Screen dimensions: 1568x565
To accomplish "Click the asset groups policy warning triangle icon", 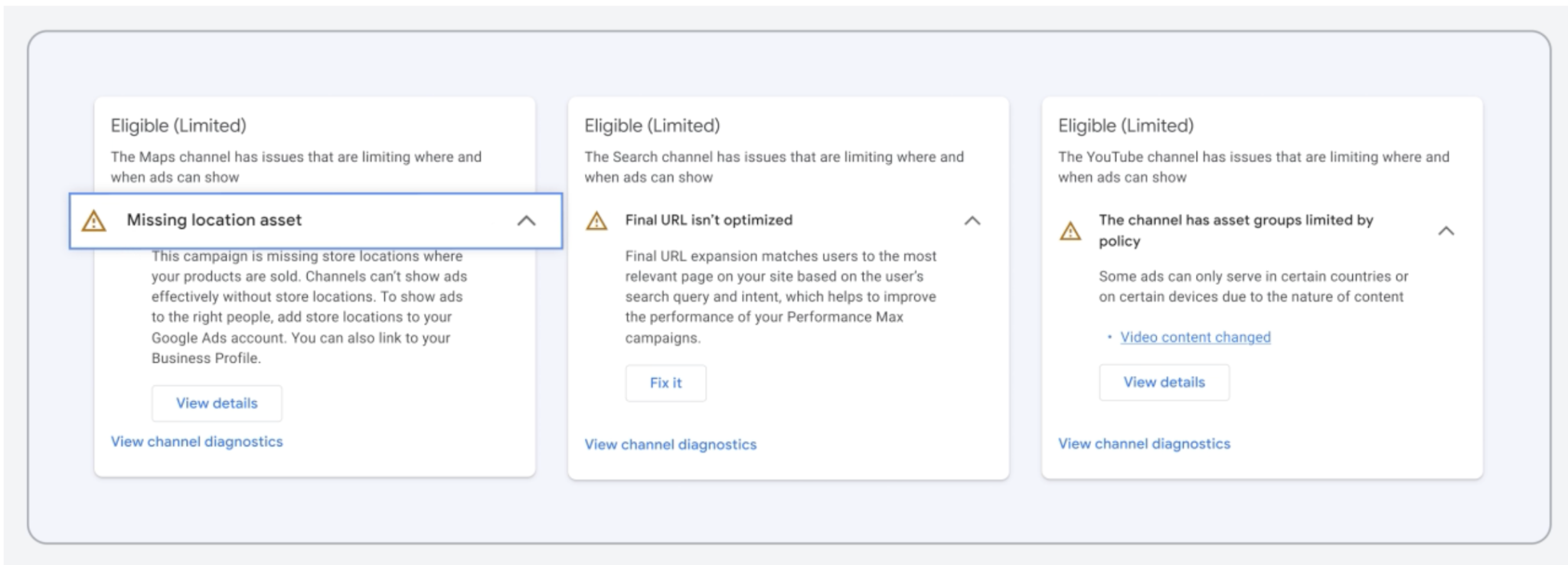I will (x=1070, y=231).
